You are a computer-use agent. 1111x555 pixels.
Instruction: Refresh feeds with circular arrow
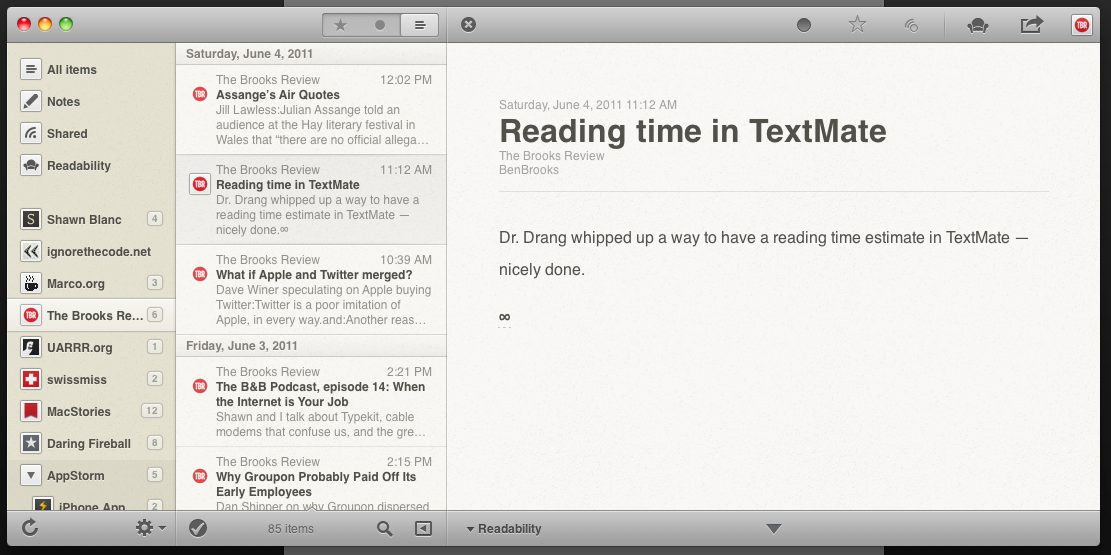[30, 527]
